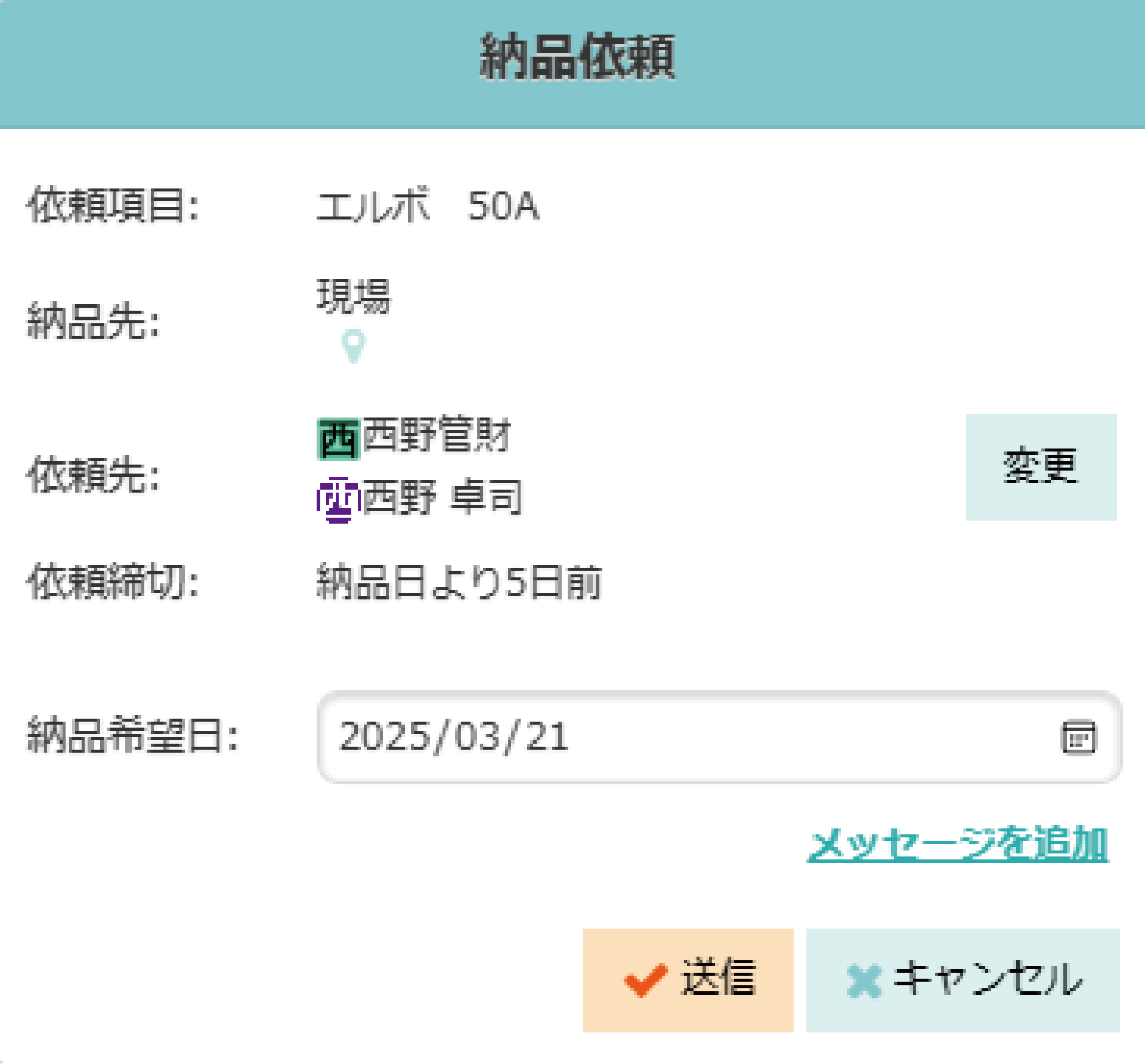Cancel the dialog with キャンセル button

click(x=963, y=980)
